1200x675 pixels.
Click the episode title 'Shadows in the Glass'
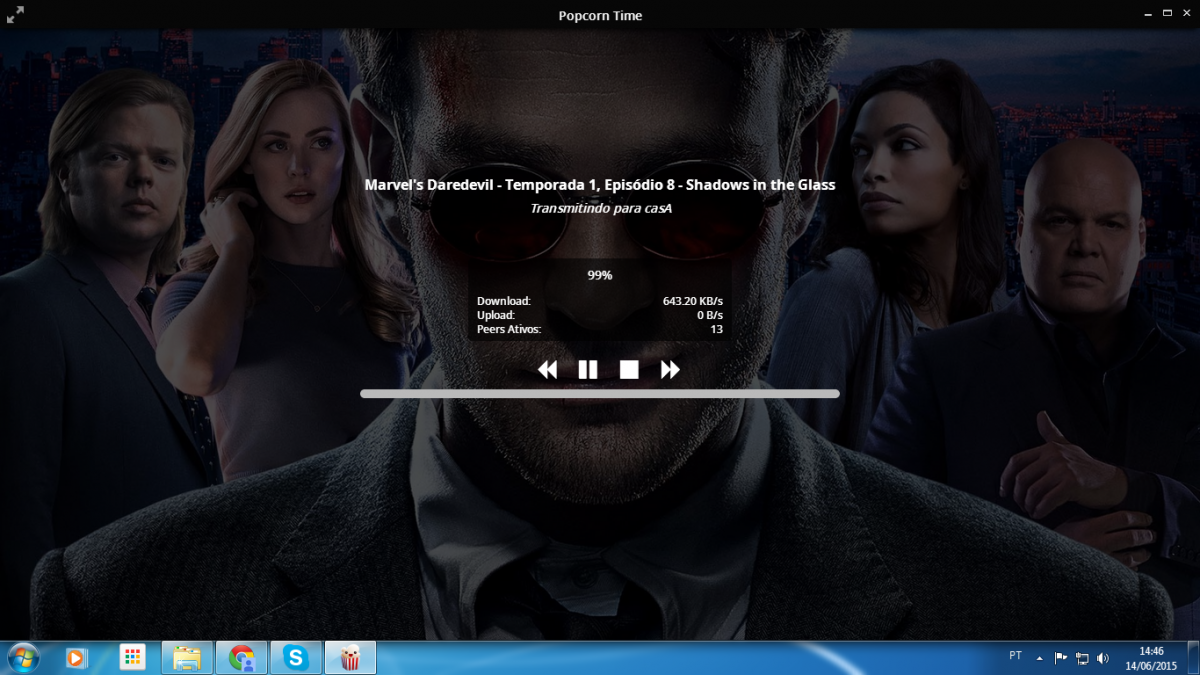click(761, 185)
